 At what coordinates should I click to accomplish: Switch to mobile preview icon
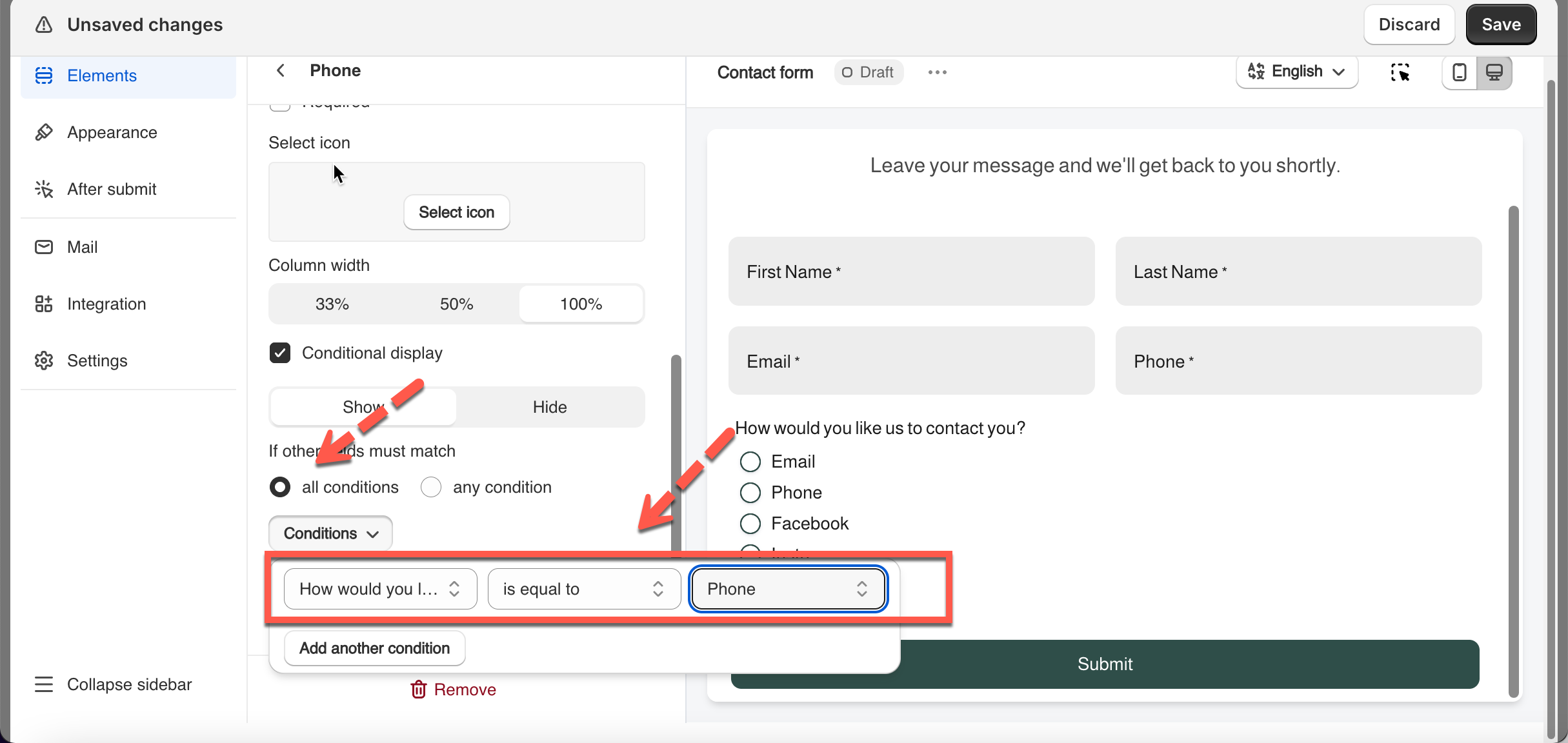(x=1459, y=72)
